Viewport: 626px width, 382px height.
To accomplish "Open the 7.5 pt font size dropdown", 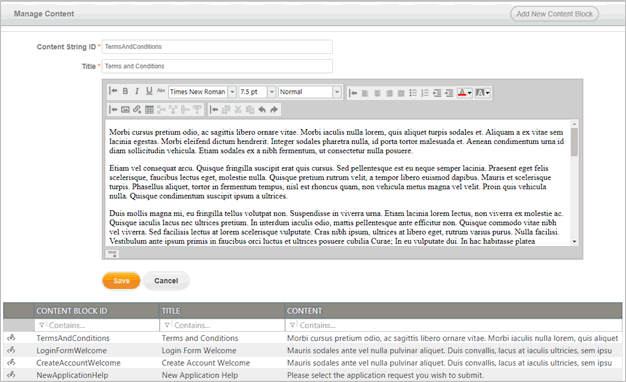I will (271, 92).
